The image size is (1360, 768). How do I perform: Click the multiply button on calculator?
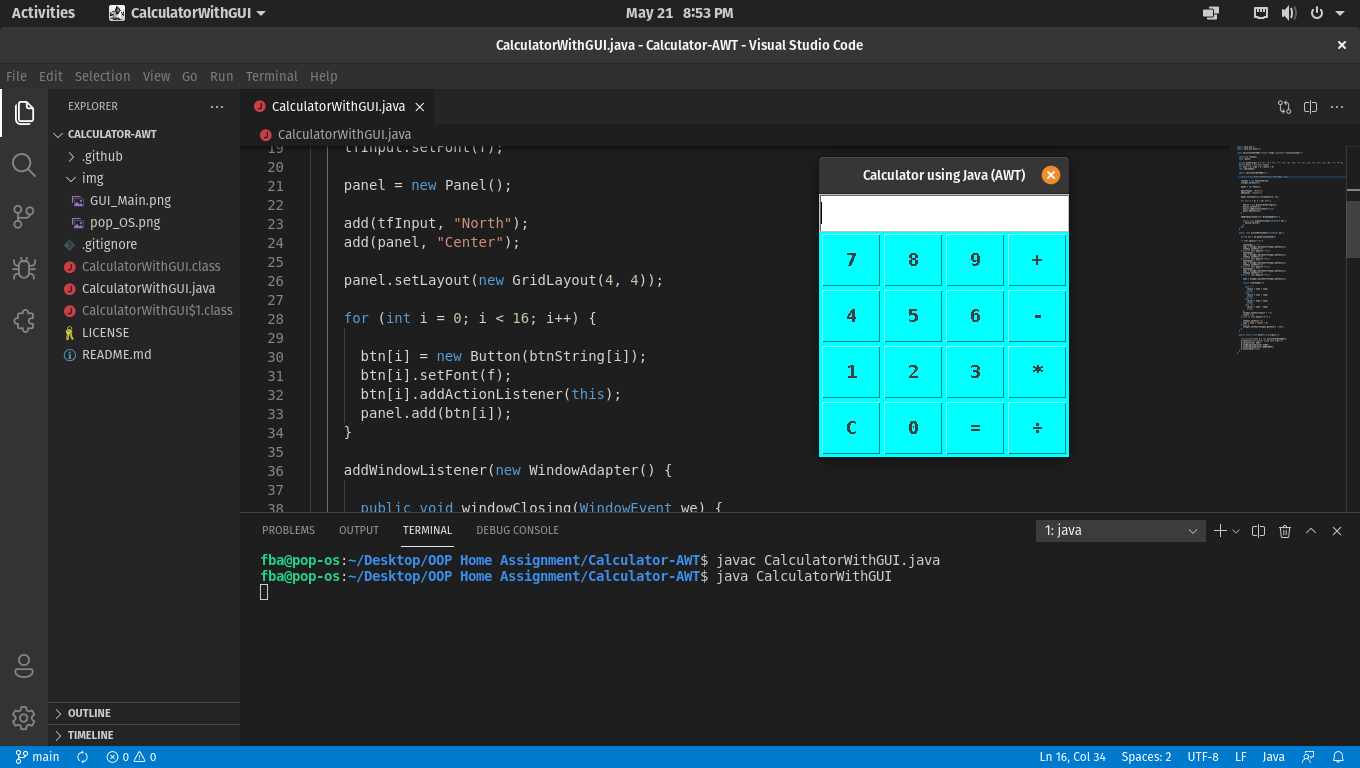tap(1037, 372)
